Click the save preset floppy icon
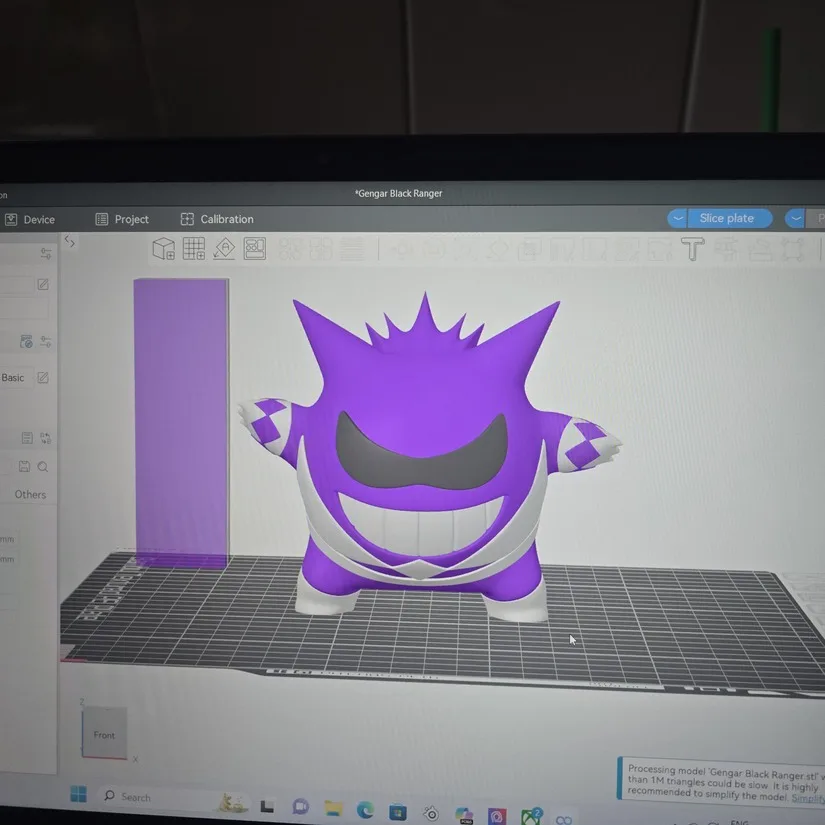Screen dimensions: 825x825 pyautogui.click(x=24, y=466)
